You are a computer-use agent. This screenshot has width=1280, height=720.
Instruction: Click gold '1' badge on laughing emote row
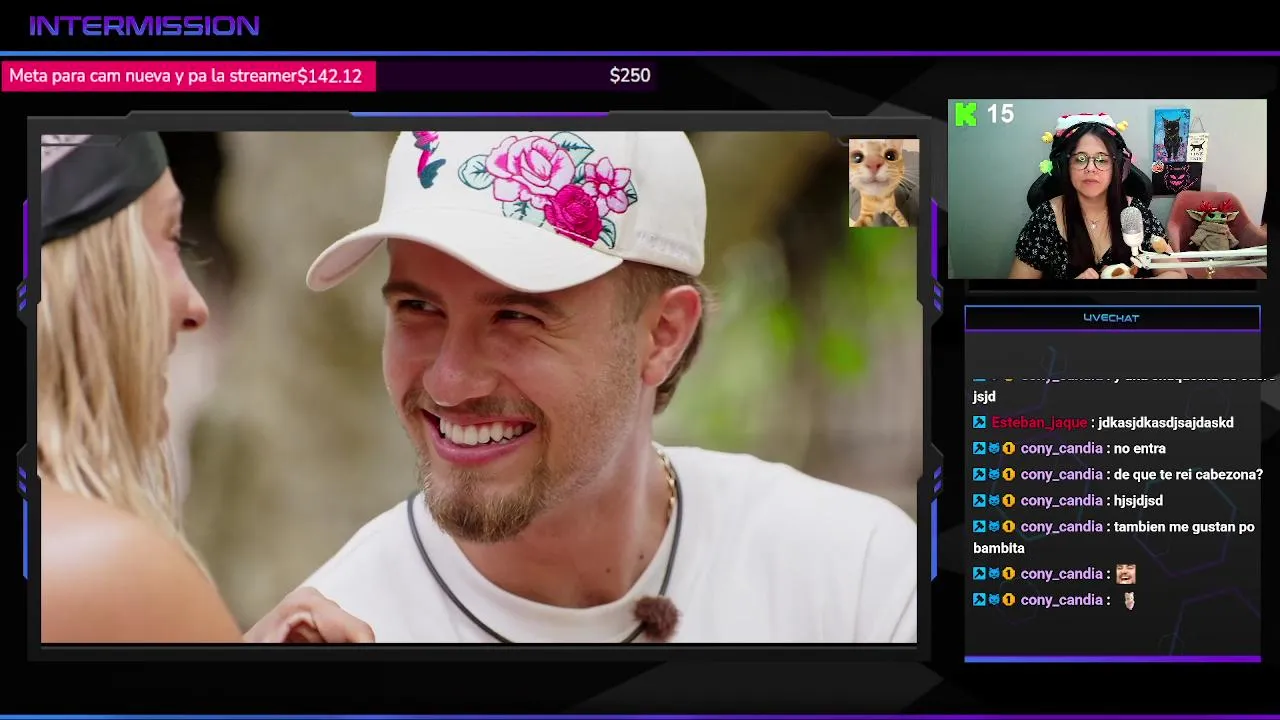coord(1009,574)
